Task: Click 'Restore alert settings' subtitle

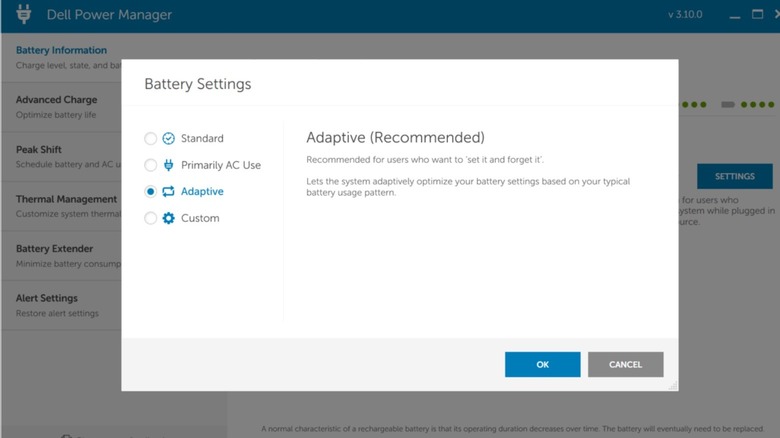Action: point(57,314)
